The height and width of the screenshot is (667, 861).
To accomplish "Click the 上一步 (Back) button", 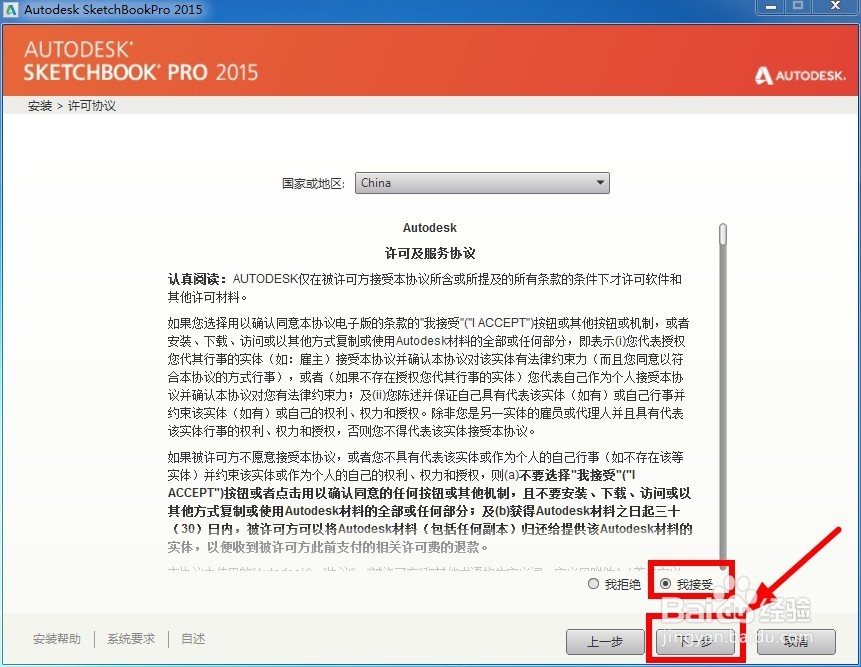I will tap(605, 641).
